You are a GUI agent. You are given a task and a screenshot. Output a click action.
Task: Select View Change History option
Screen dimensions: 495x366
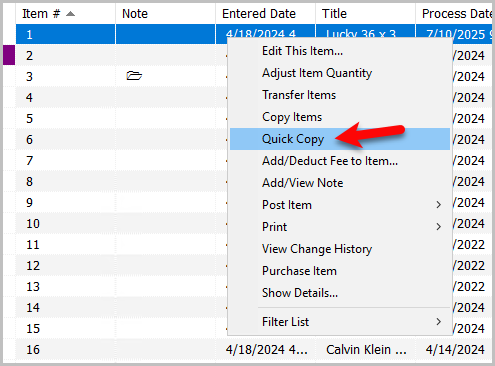(340, 249)
